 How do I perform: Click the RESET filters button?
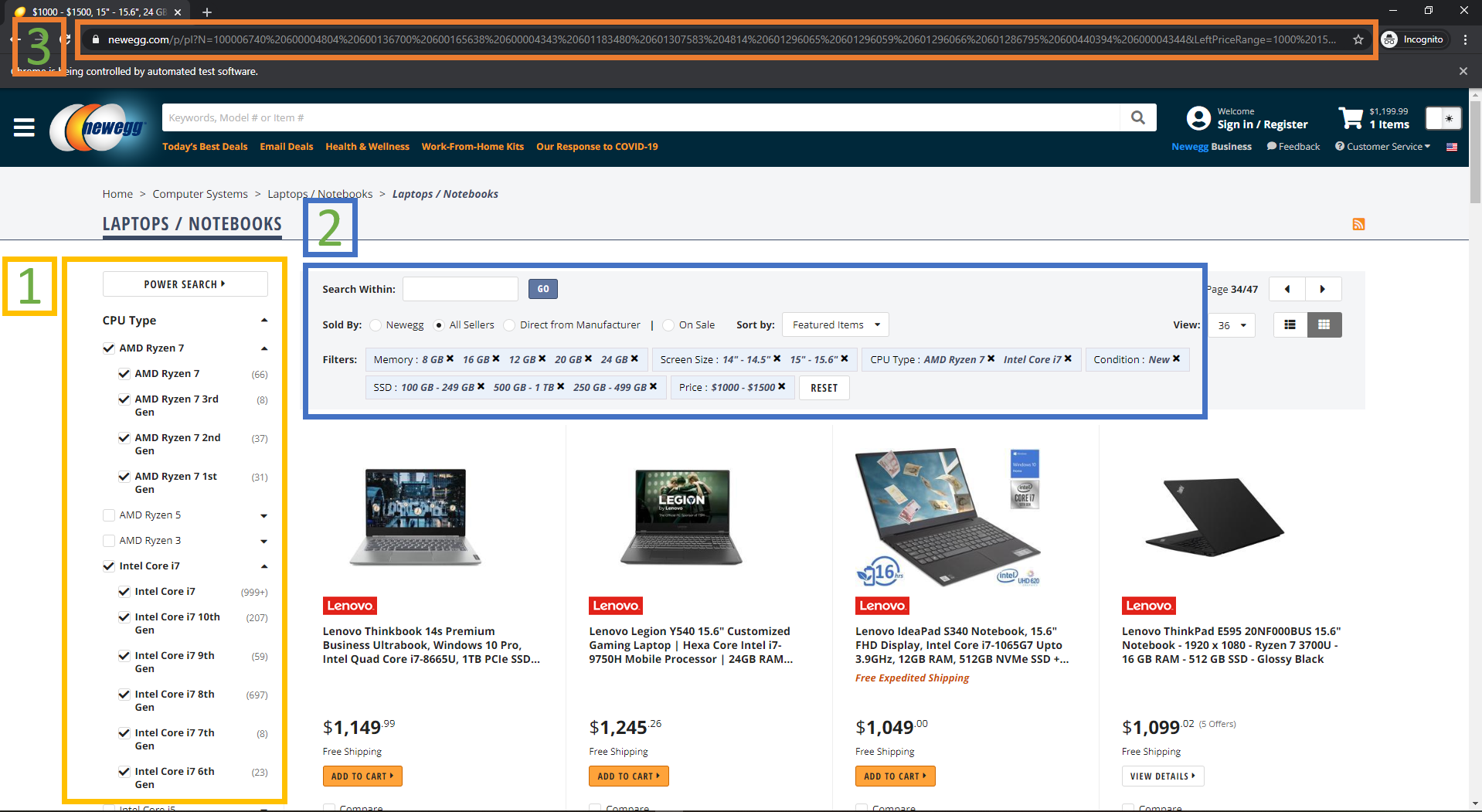coord(824,388)
